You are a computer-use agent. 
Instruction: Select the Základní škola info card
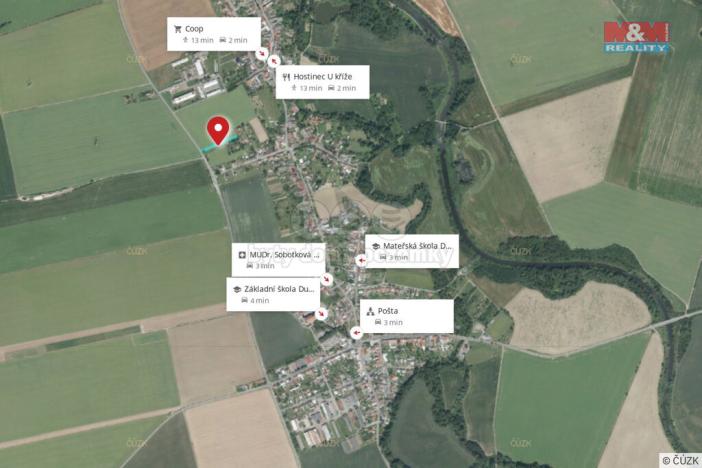coord(273,294)
